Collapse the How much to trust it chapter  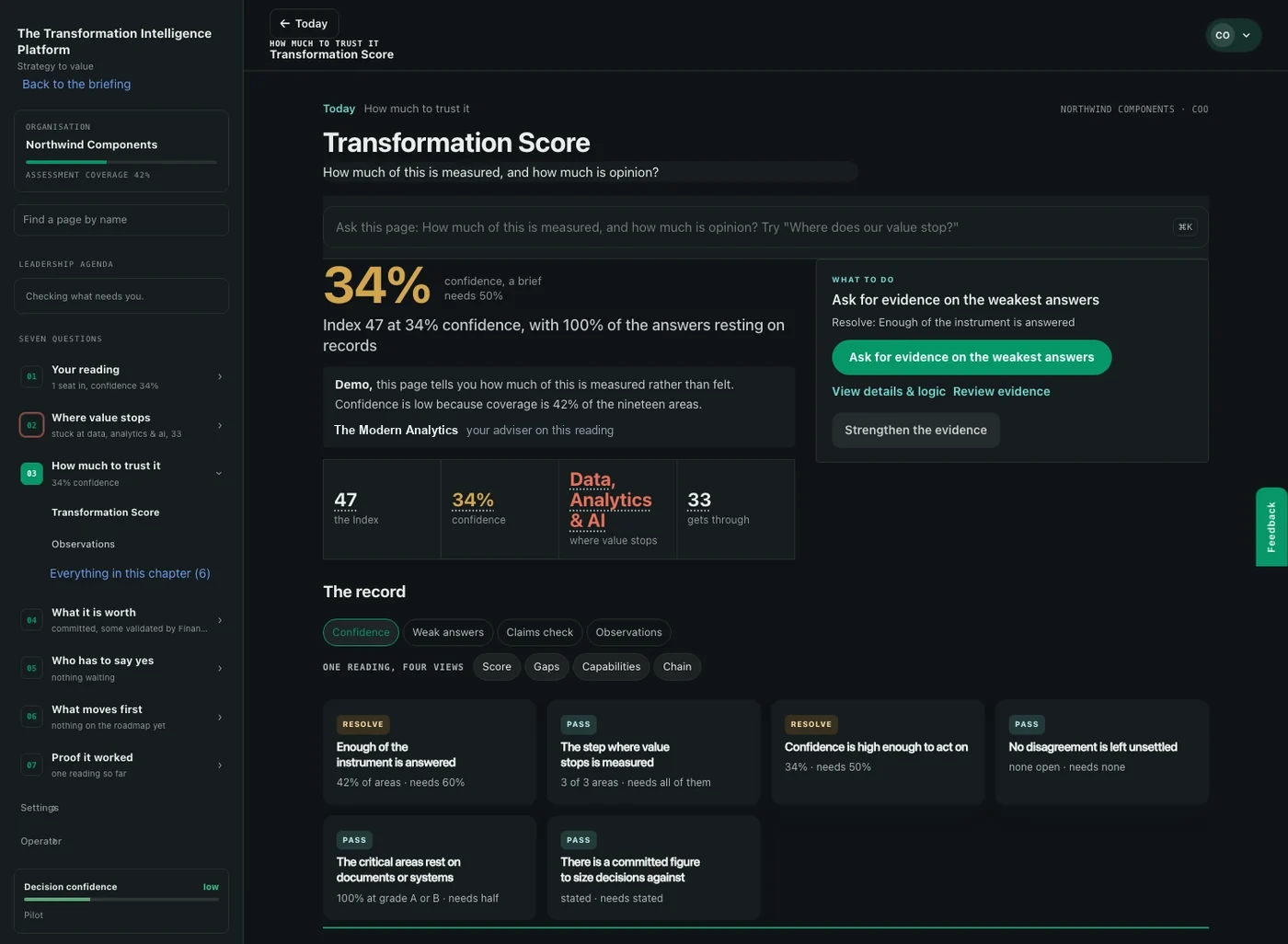point(219,473)
